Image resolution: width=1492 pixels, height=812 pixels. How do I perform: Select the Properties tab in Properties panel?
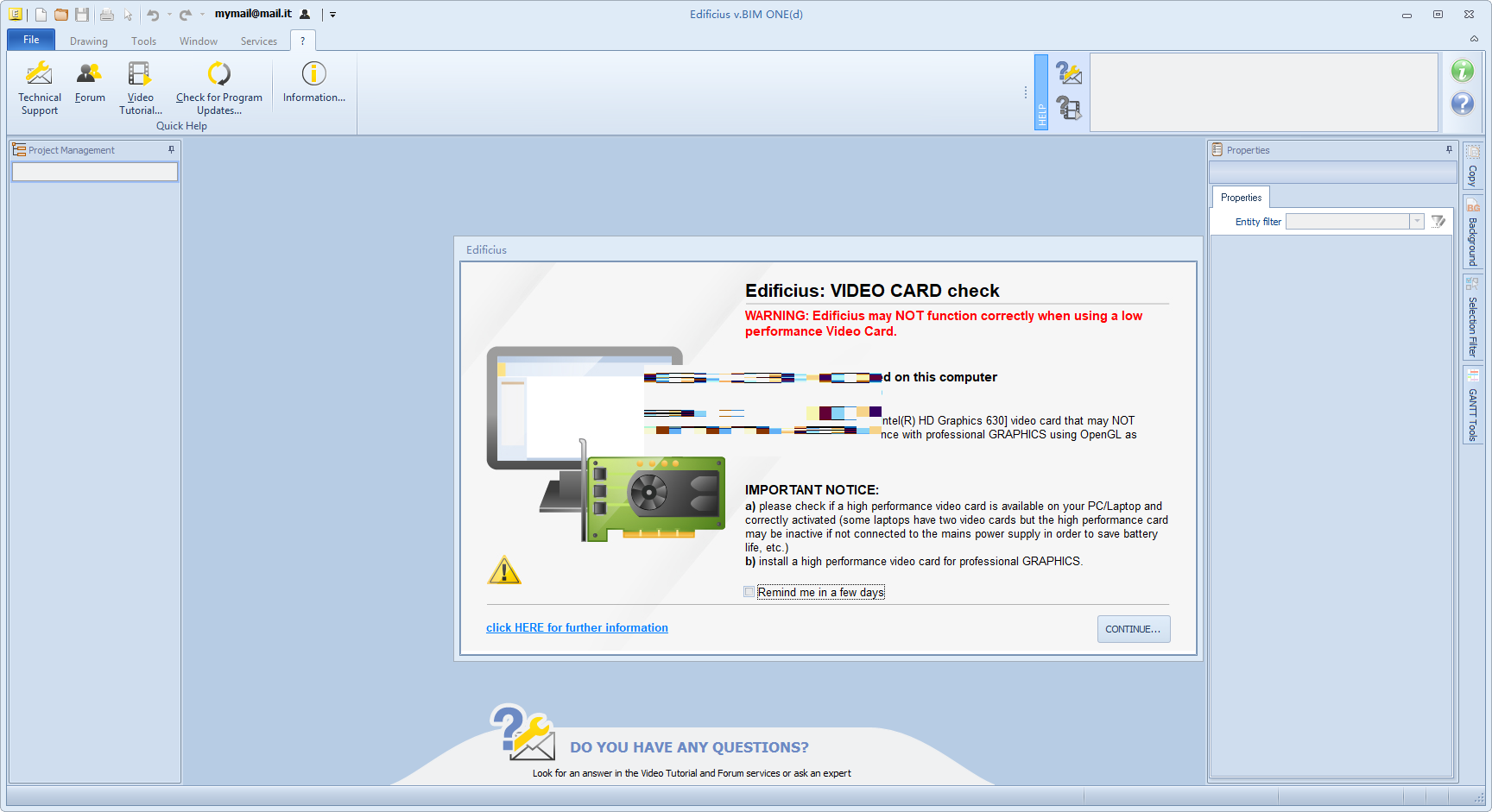pos(1241,198)
